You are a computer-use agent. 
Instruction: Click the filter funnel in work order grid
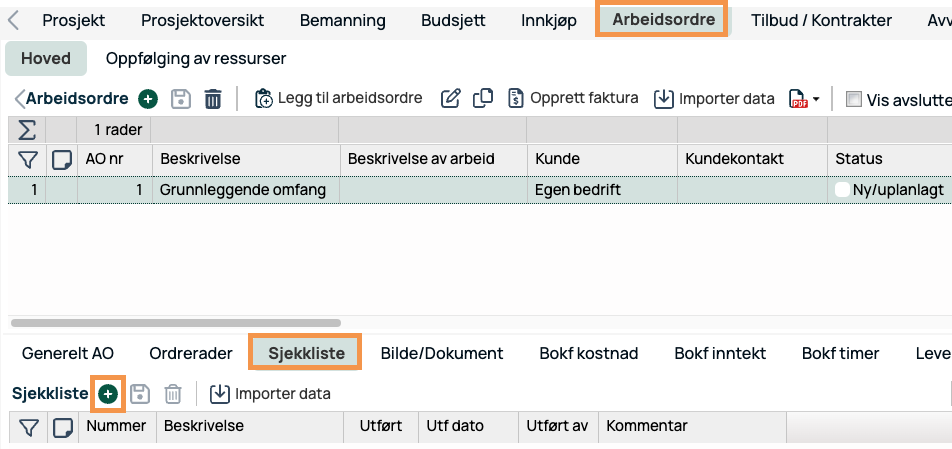27,159
